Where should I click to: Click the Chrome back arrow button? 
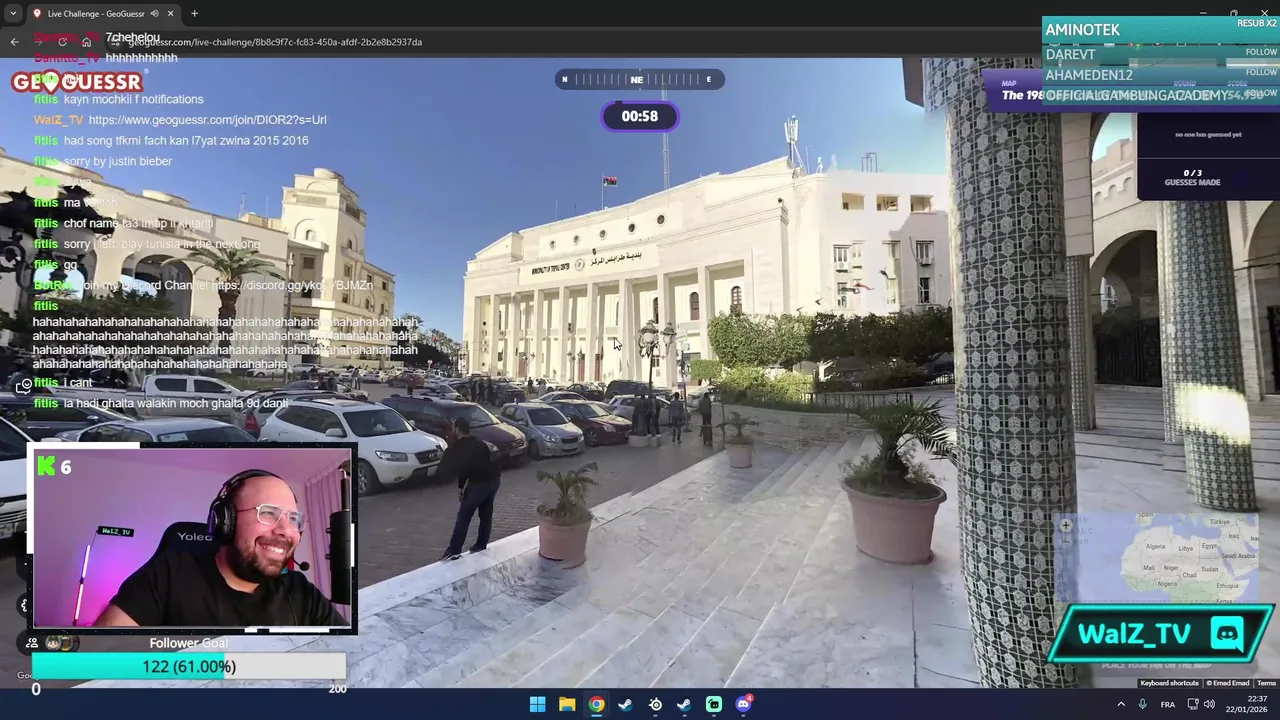click(14, 42)
